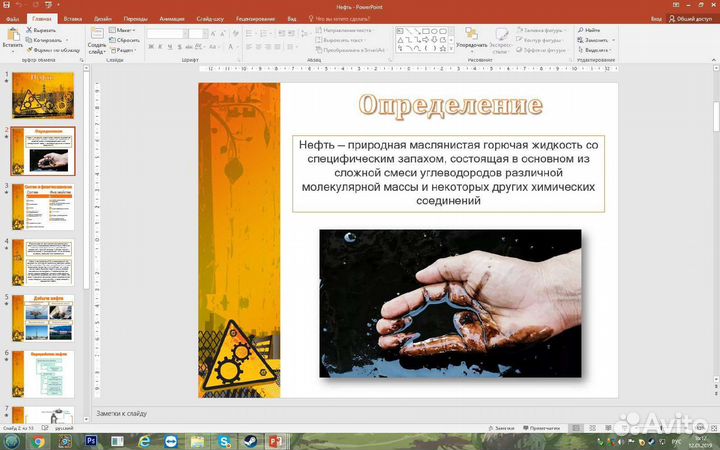720x450 pixels.
Task: Toggle underline (Ч) formatting
Action: click(x=170, y=47)
